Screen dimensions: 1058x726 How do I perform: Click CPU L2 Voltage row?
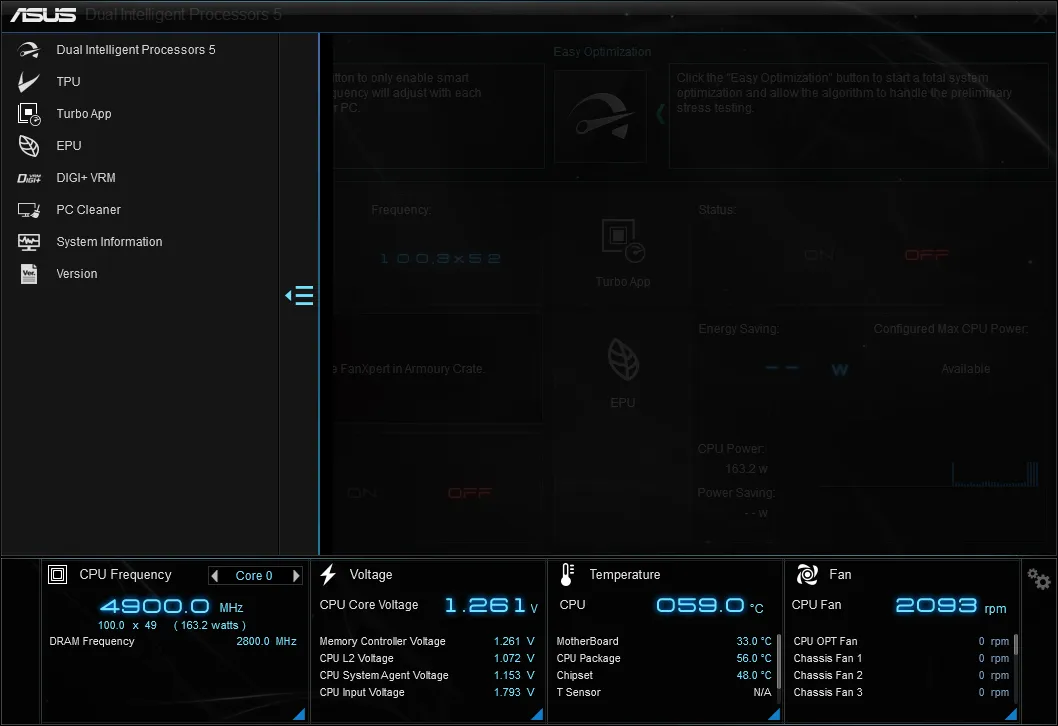click(426, 659)
